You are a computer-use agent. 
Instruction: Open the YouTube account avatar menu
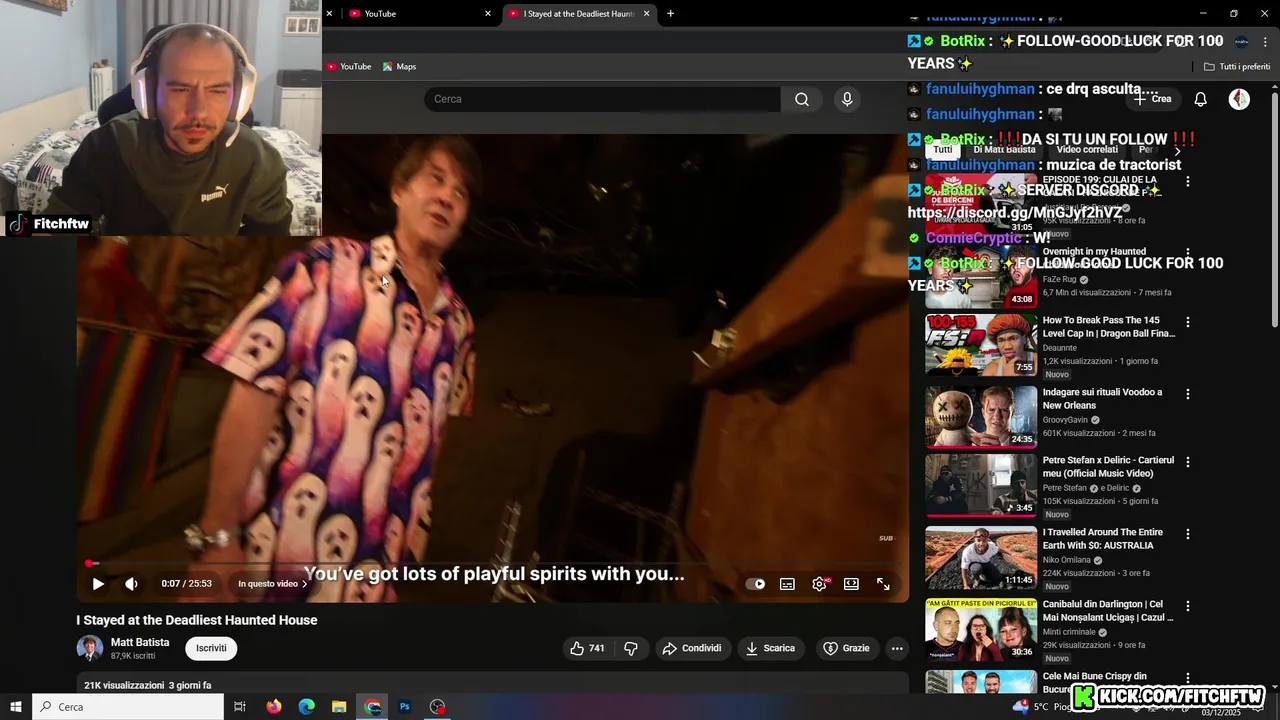point(1239,99)
